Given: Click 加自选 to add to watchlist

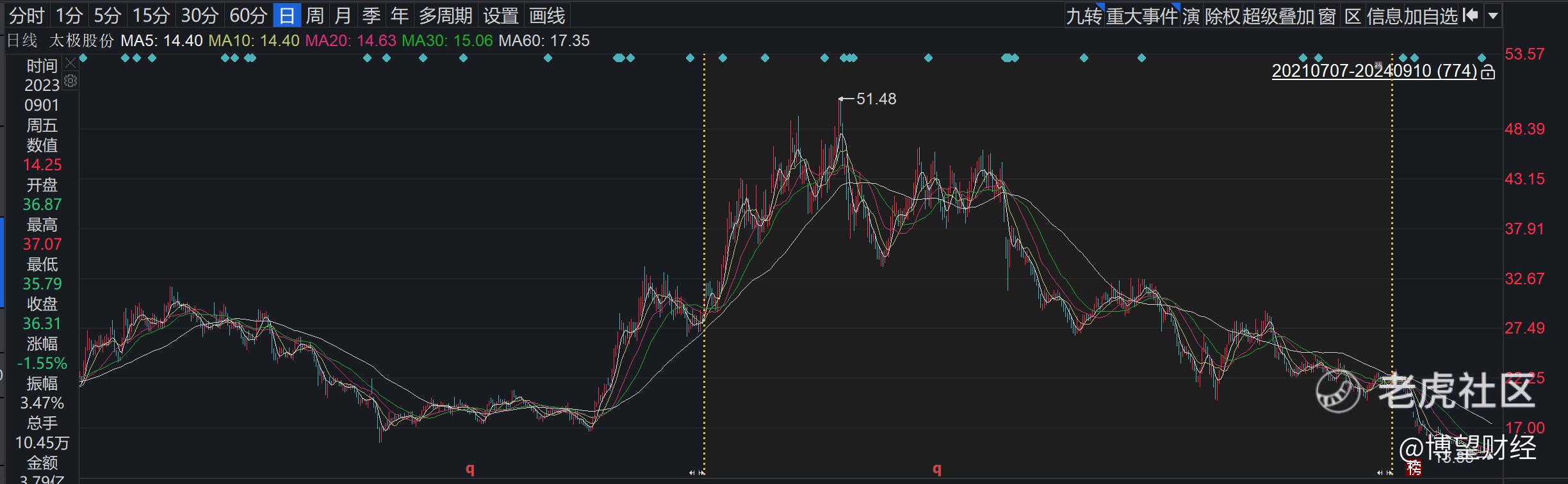Looking at the screenshot, I should point(1431,16).
